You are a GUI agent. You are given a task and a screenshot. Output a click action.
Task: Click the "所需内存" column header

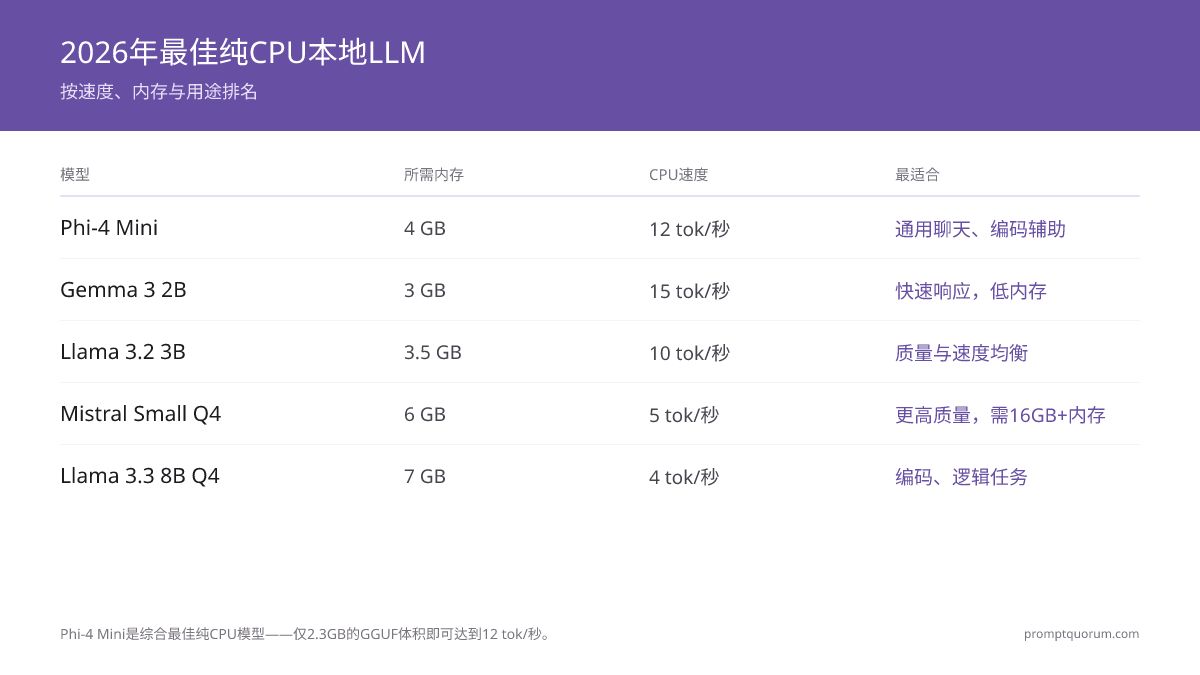[x=434, y=174]
